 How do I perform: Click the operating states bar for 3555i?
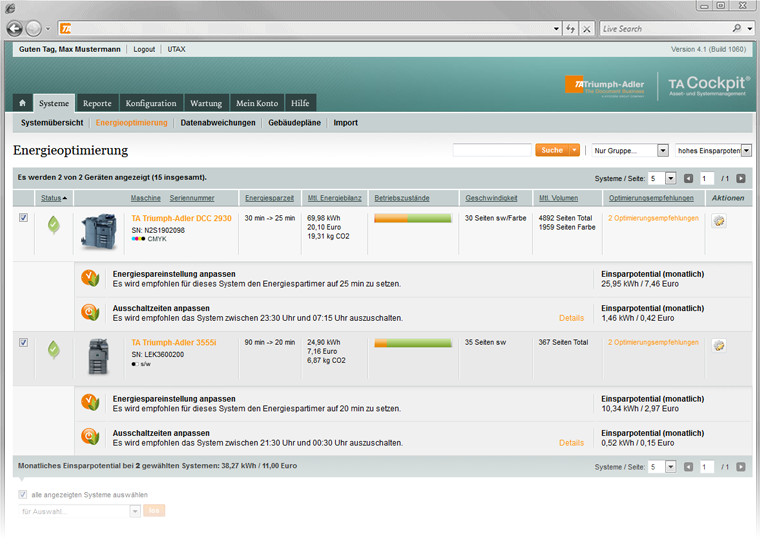412,343
